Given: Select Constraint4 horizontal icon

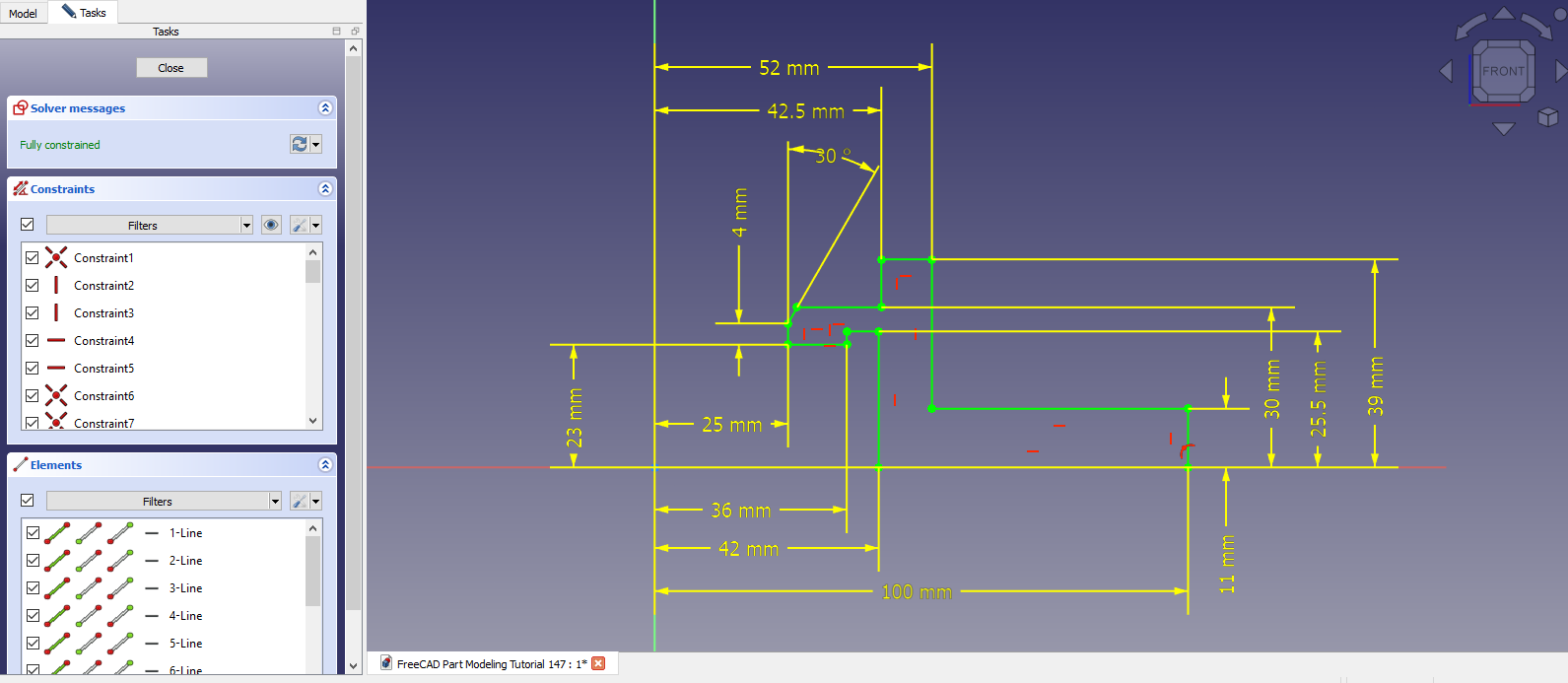Looking at the screenshot, I should 56,341.
